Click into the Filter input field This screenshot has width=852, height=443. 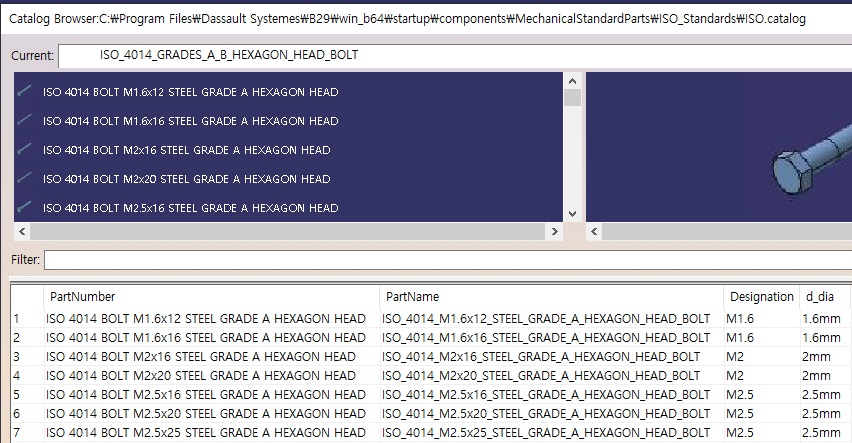[x=448, y=260]
